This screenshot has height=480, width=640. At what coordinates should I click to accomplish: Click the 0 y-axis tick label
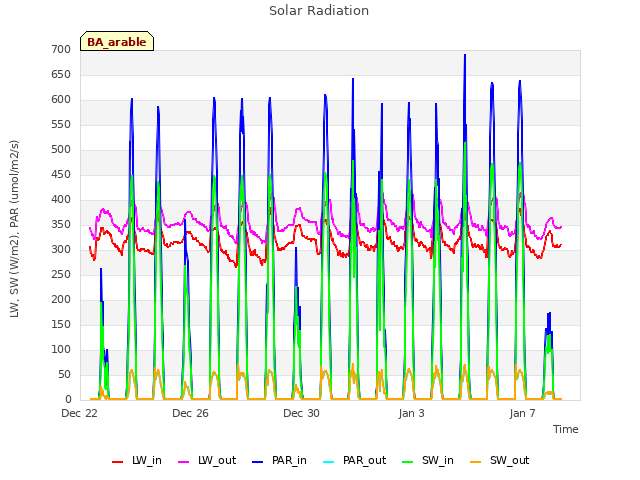[68, 400]
